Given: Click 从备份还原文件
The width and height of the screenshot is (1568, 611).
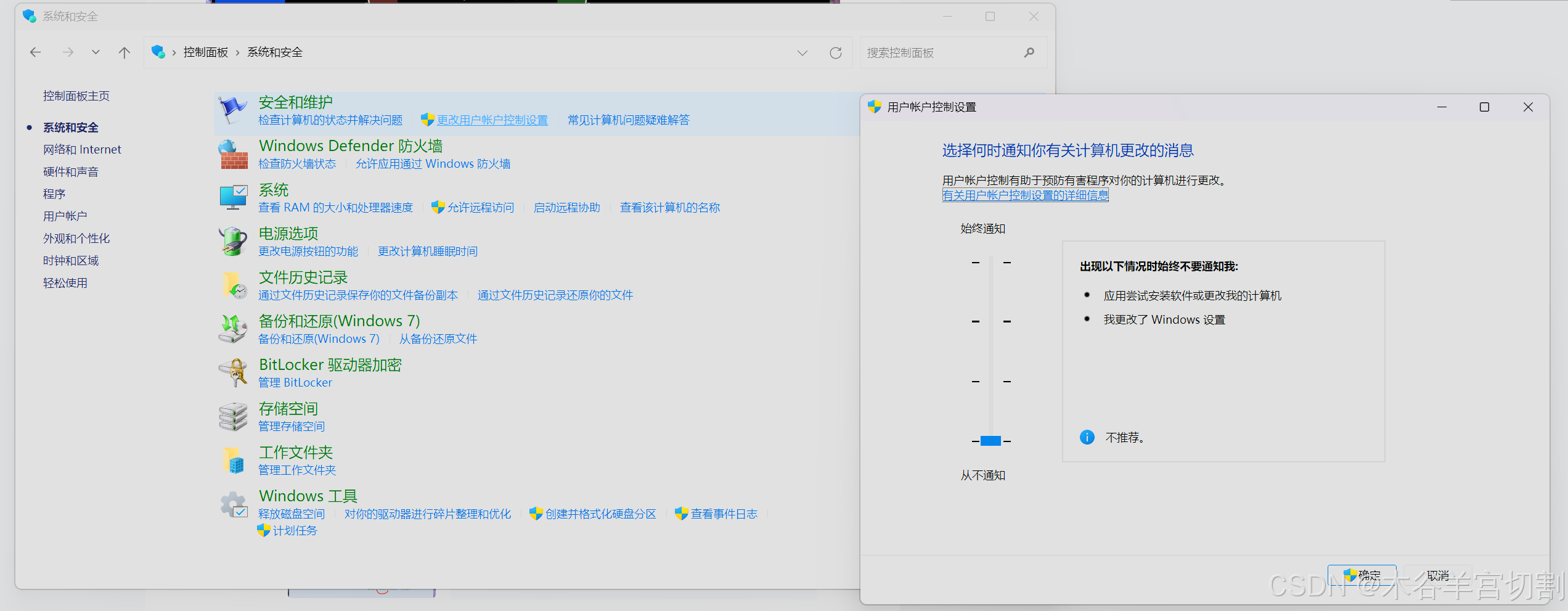Looking at the screenshot, I should click(x=438, y=338).
